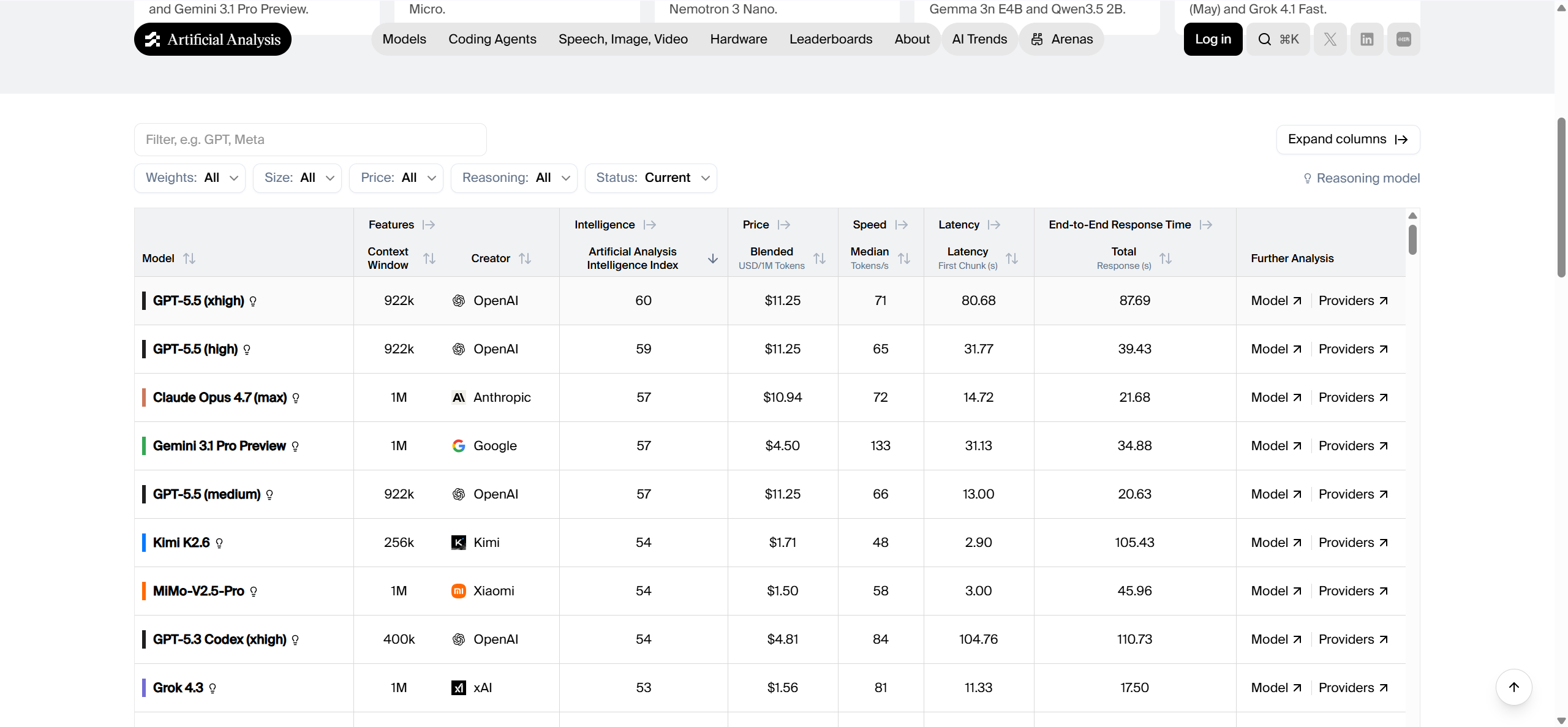Click Xiaomi logo icon
Image resolution: width=1568 pixels, height=727 pixels.
[459, 591]
